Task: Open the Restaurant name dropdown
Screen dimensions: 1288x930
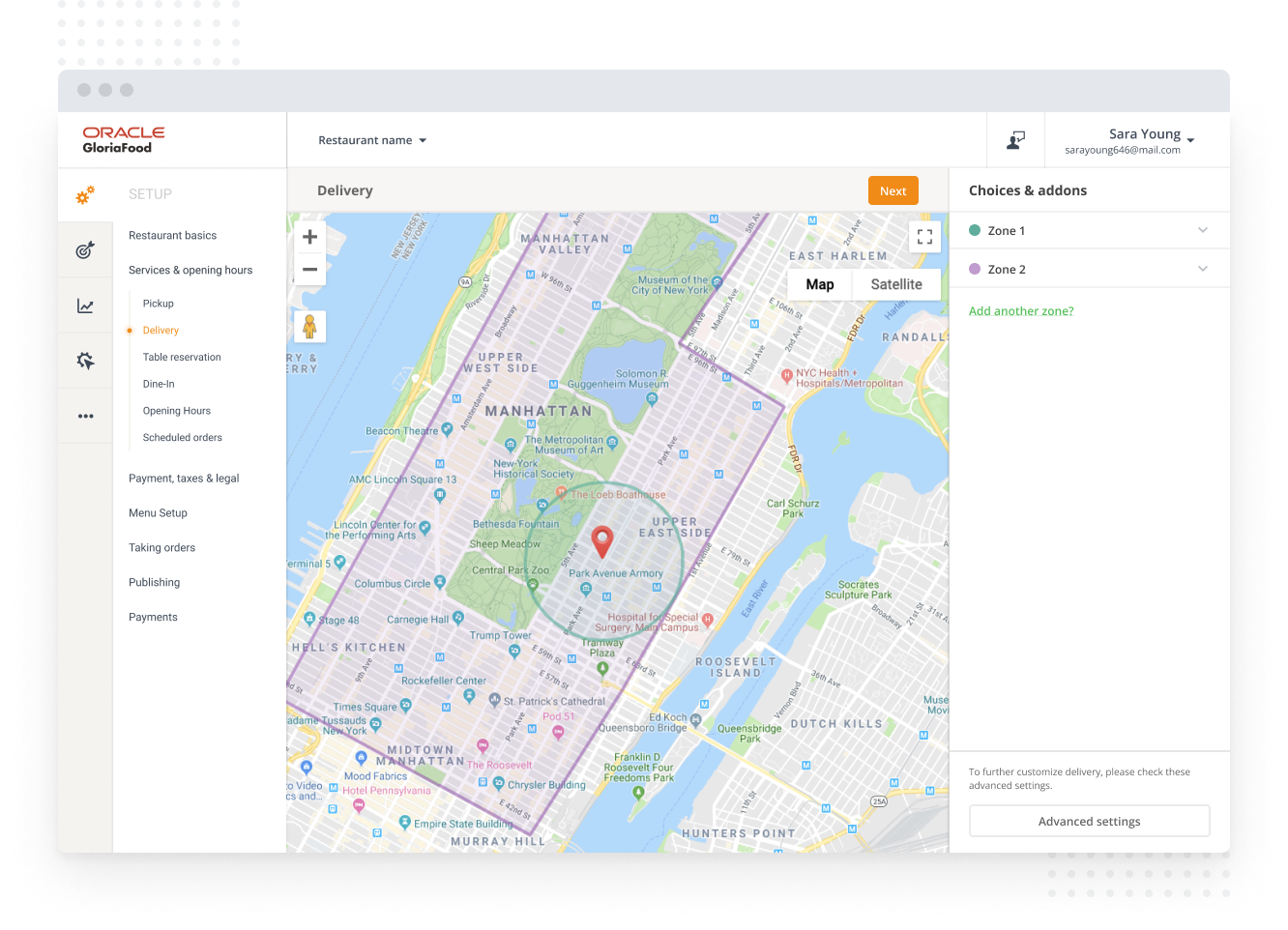Action: (372, 140)
